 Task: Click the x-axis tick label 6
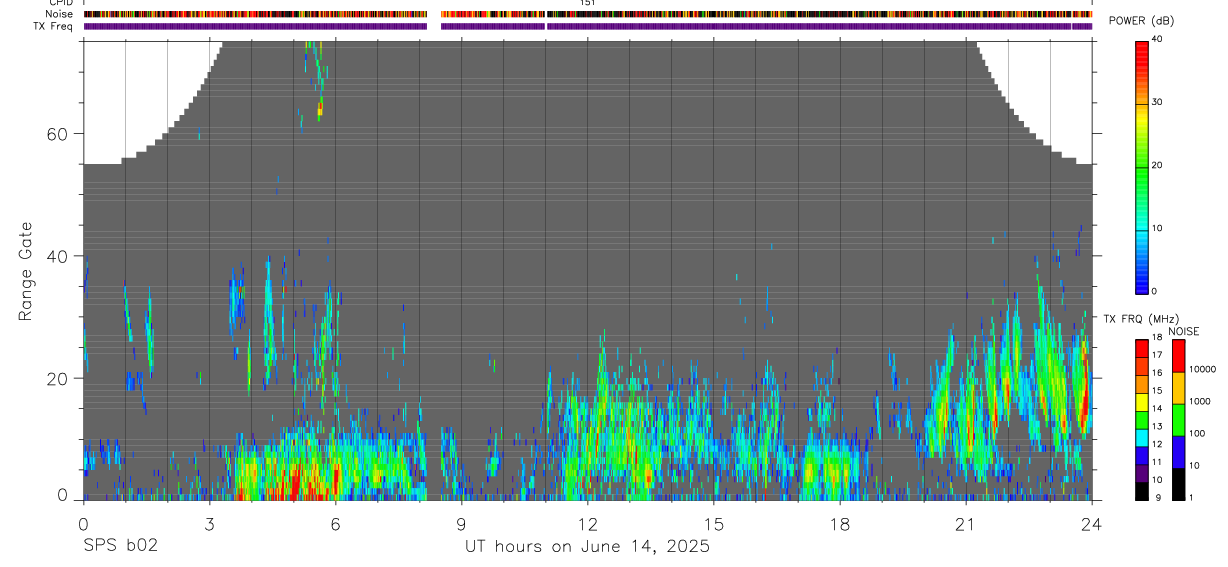[335, 524]
